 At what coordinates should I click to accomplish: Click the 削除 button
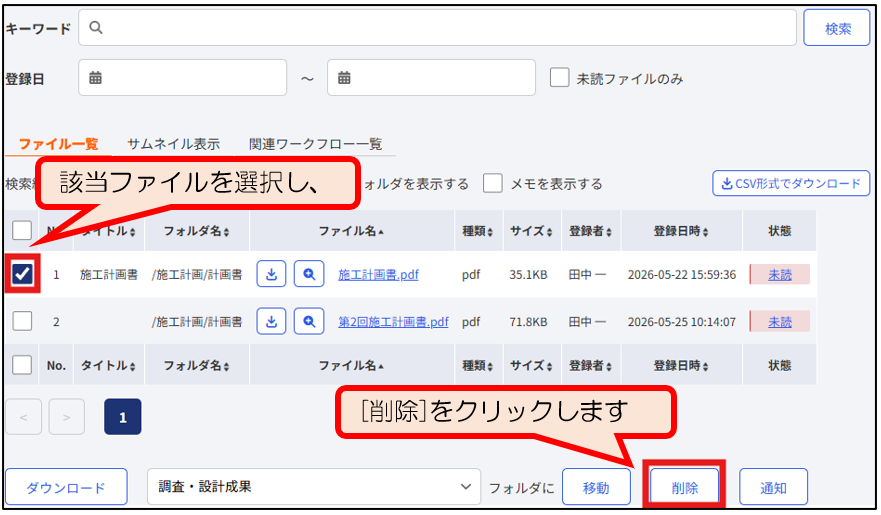684,487
